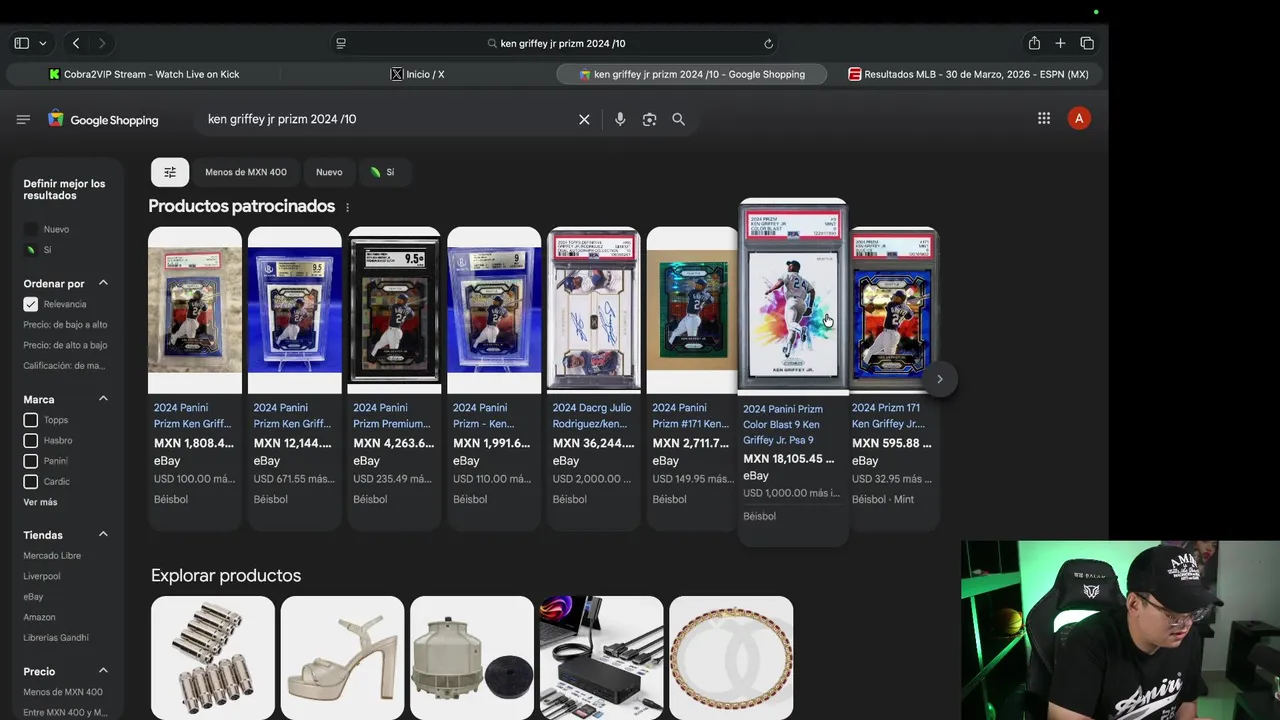Start voice search with microphone icon
This screenshot has height=720, width=1280.
[x=620, y=119]
